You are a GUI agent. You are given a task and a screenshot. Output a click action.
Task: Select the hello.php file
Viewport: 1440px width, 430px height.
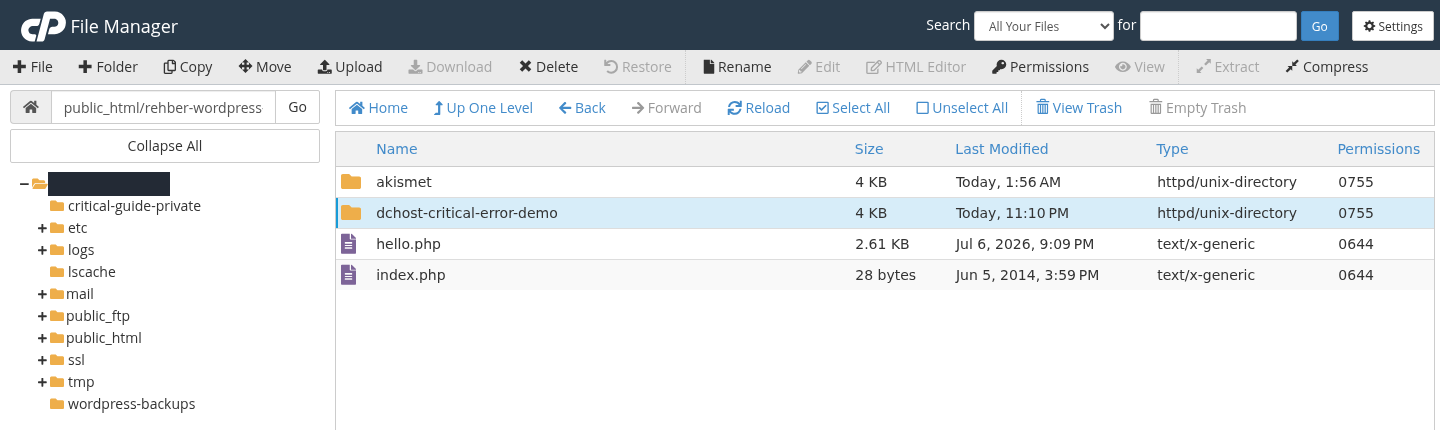(887, 244)
